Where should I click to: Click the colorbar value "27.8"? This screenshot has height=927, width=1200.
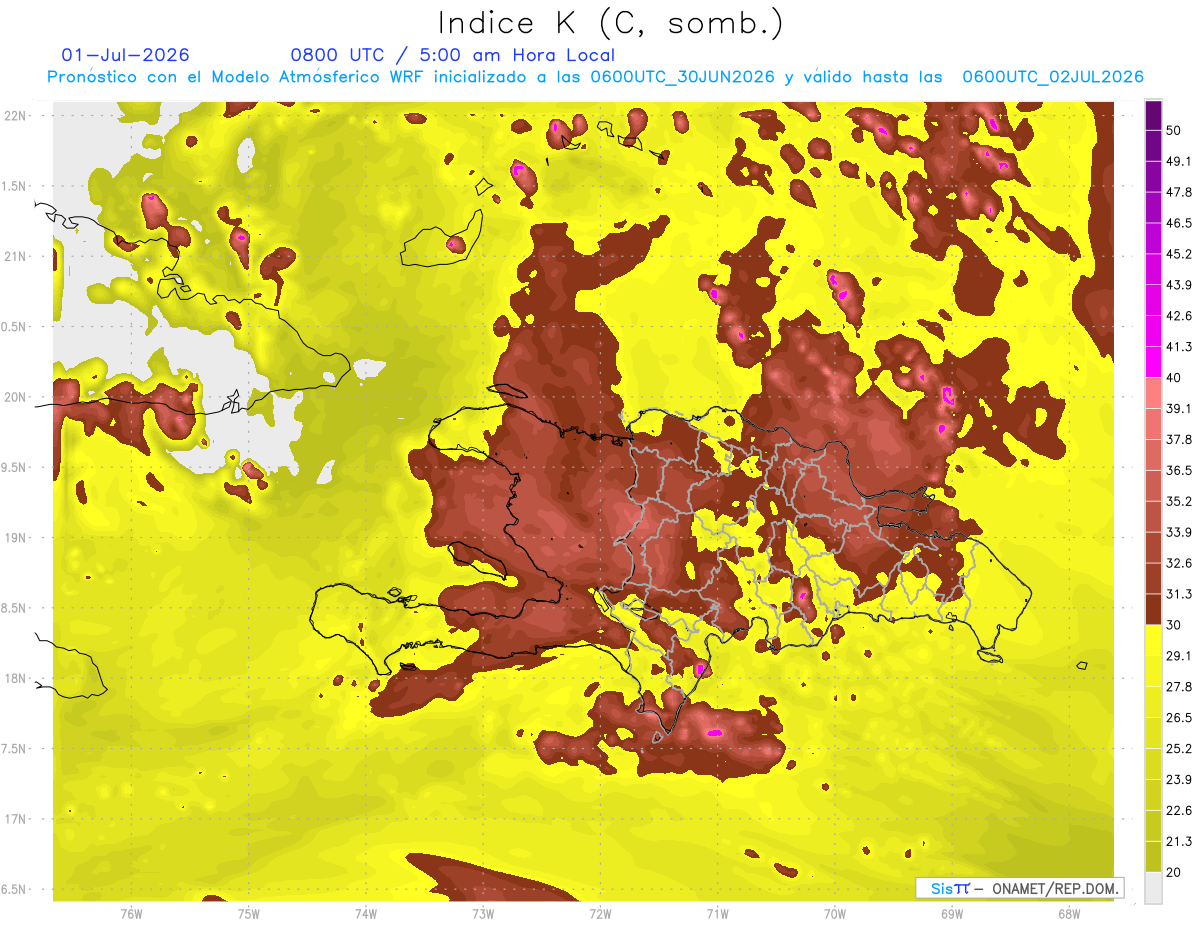coord(1179,687)
